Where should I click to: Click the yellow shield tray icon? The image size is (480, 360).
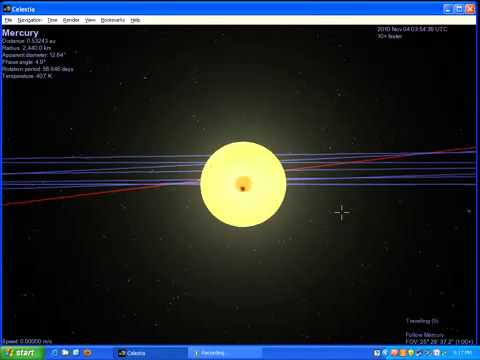click(411, 353)
